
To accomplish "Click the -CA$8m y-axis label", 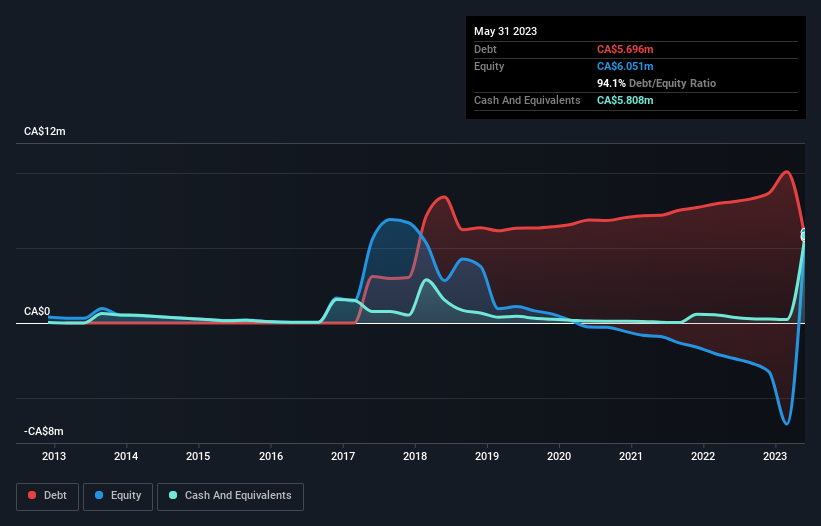I will coord(43,431).
